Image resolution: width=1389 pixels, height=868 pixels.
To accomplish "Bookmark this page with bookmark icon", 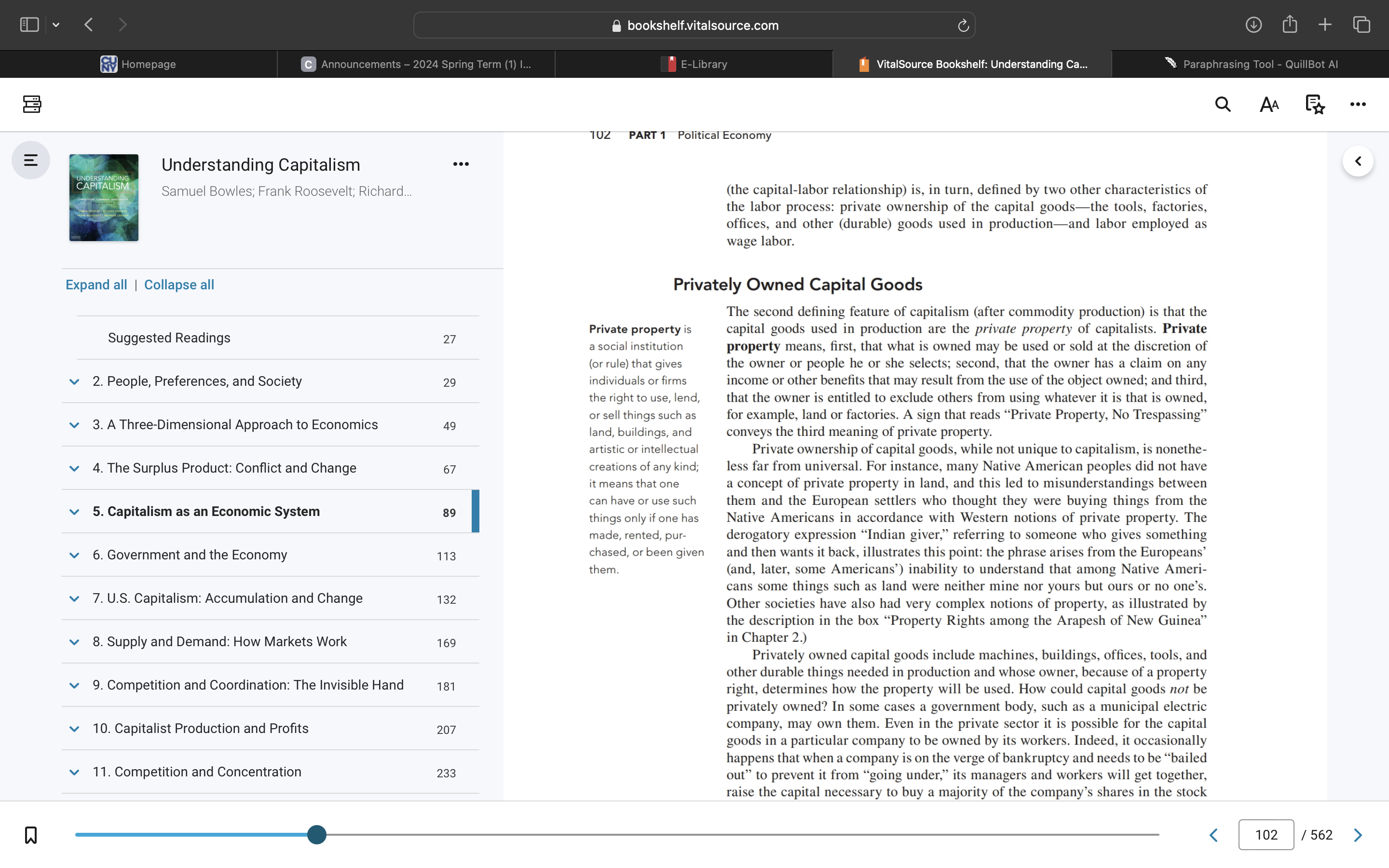I will [31, 835].
